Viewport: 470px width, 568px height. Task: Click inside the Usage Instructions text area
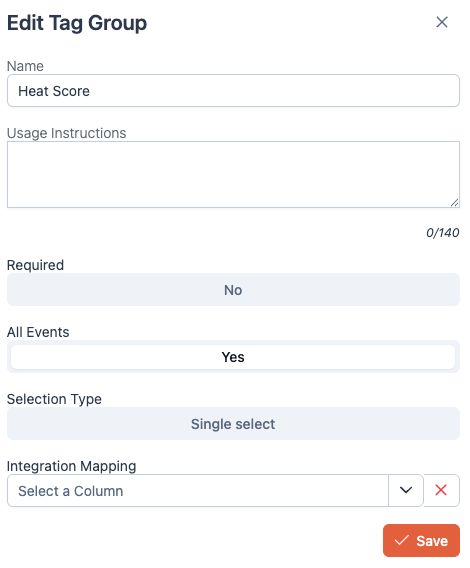click(x=233, y=175)
